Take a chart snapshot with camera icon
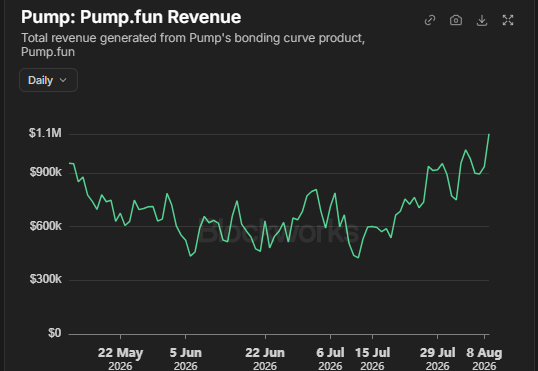The width and height of the screenshot is (538, 371). (456, 20)
